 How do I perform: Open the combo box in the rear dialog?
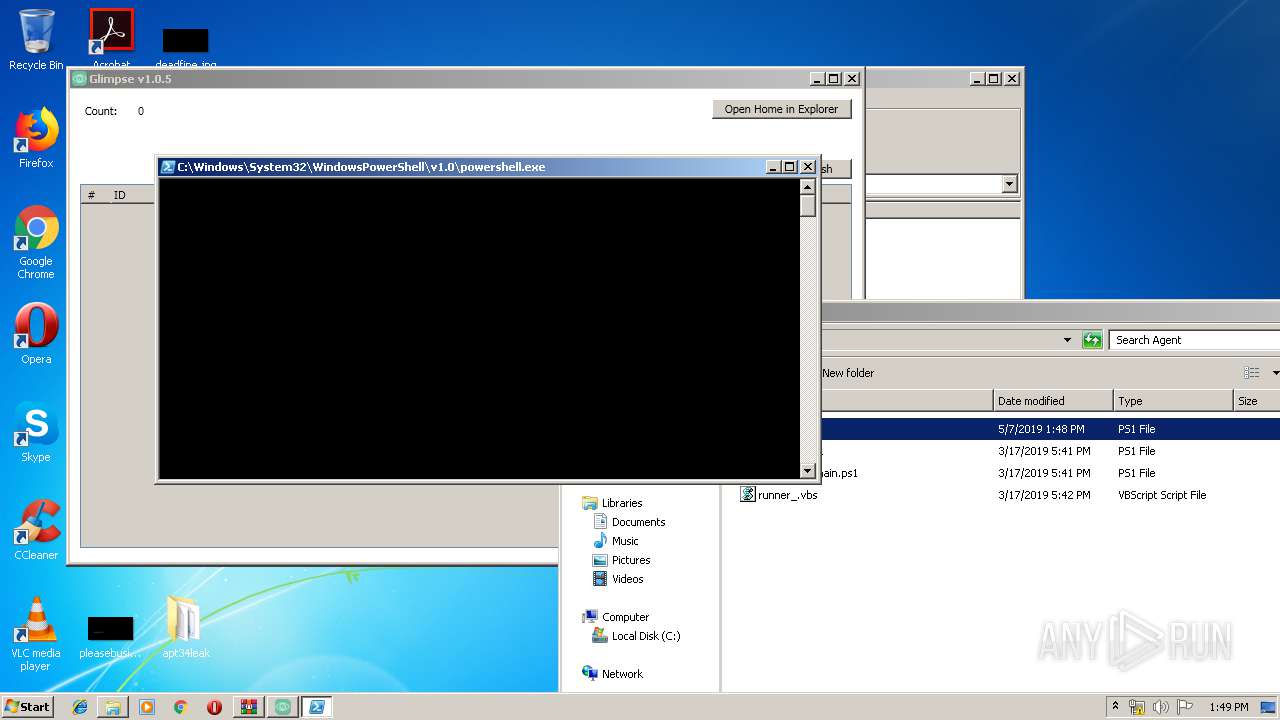tap(1009, 184)
